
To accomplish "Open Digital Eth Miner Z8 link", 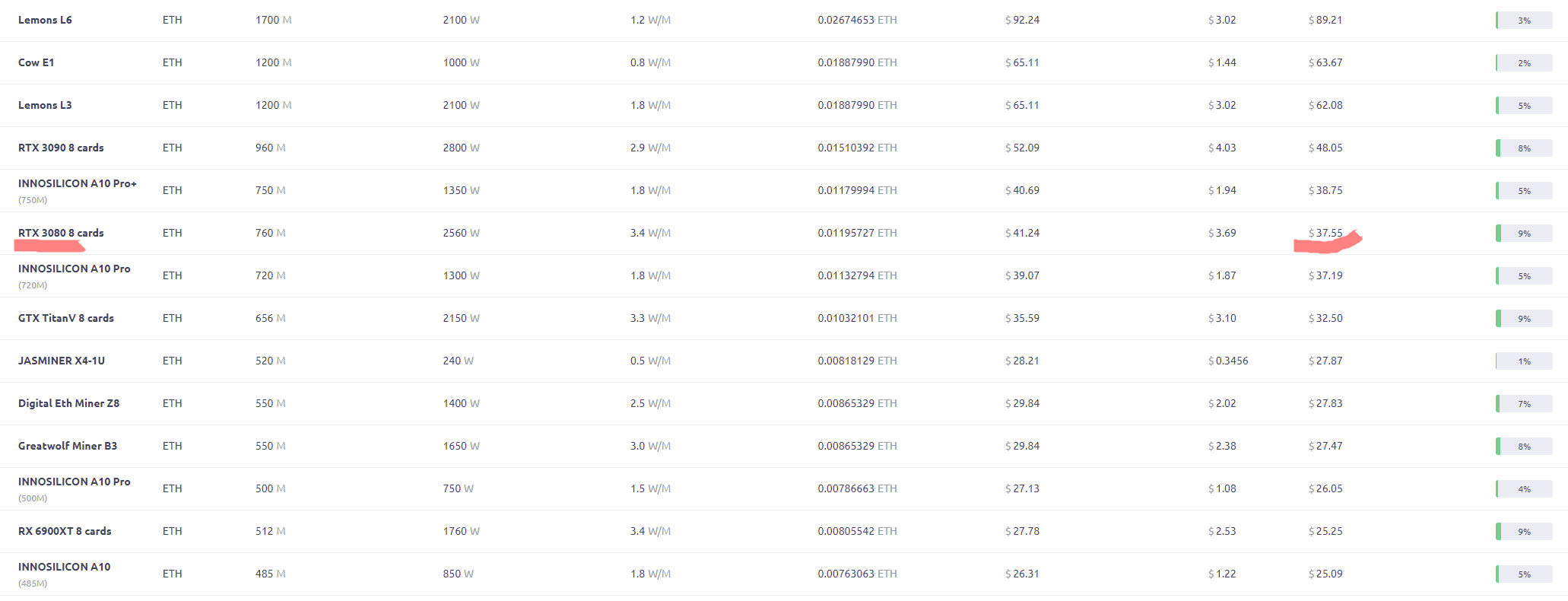I will tap(68, 403).
